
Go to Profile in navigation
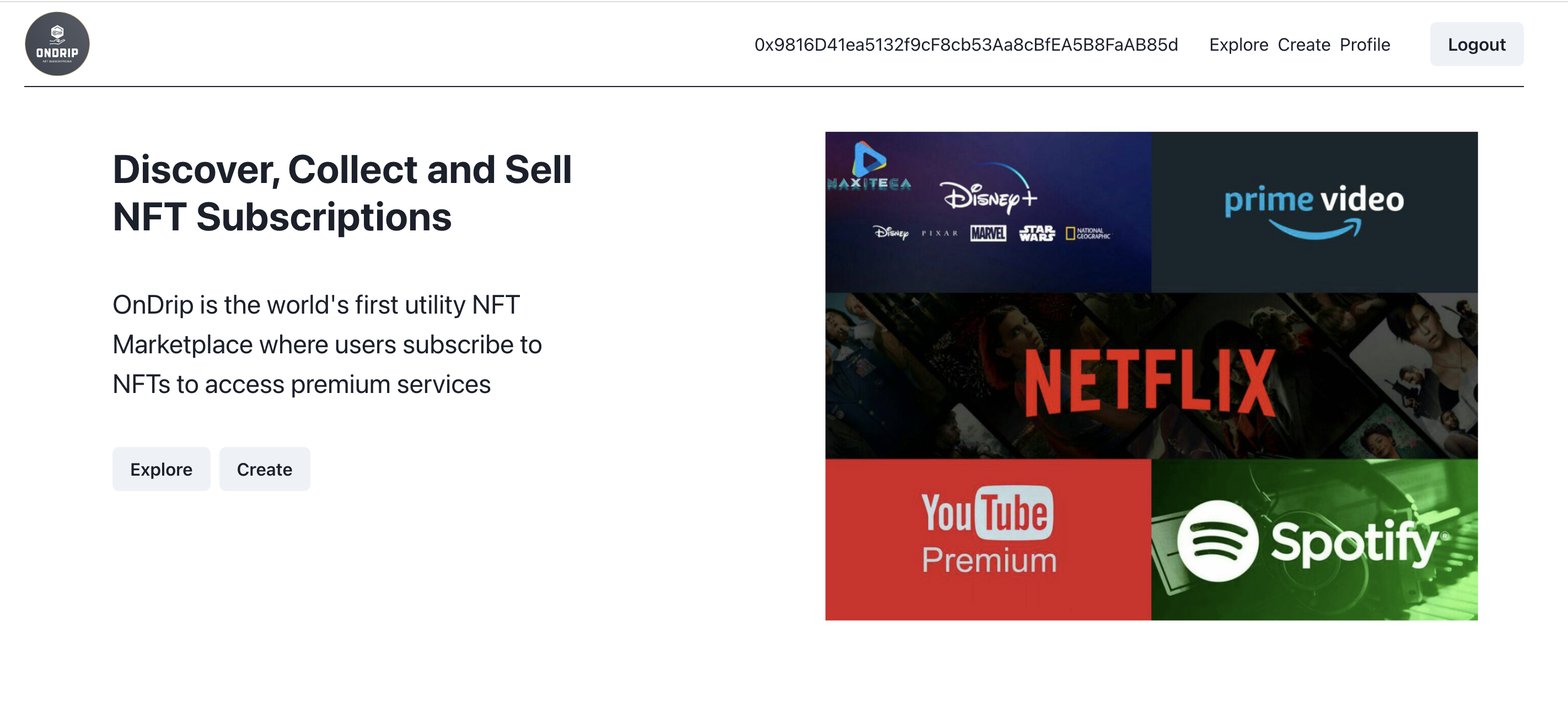click(x=1365, y=45)
